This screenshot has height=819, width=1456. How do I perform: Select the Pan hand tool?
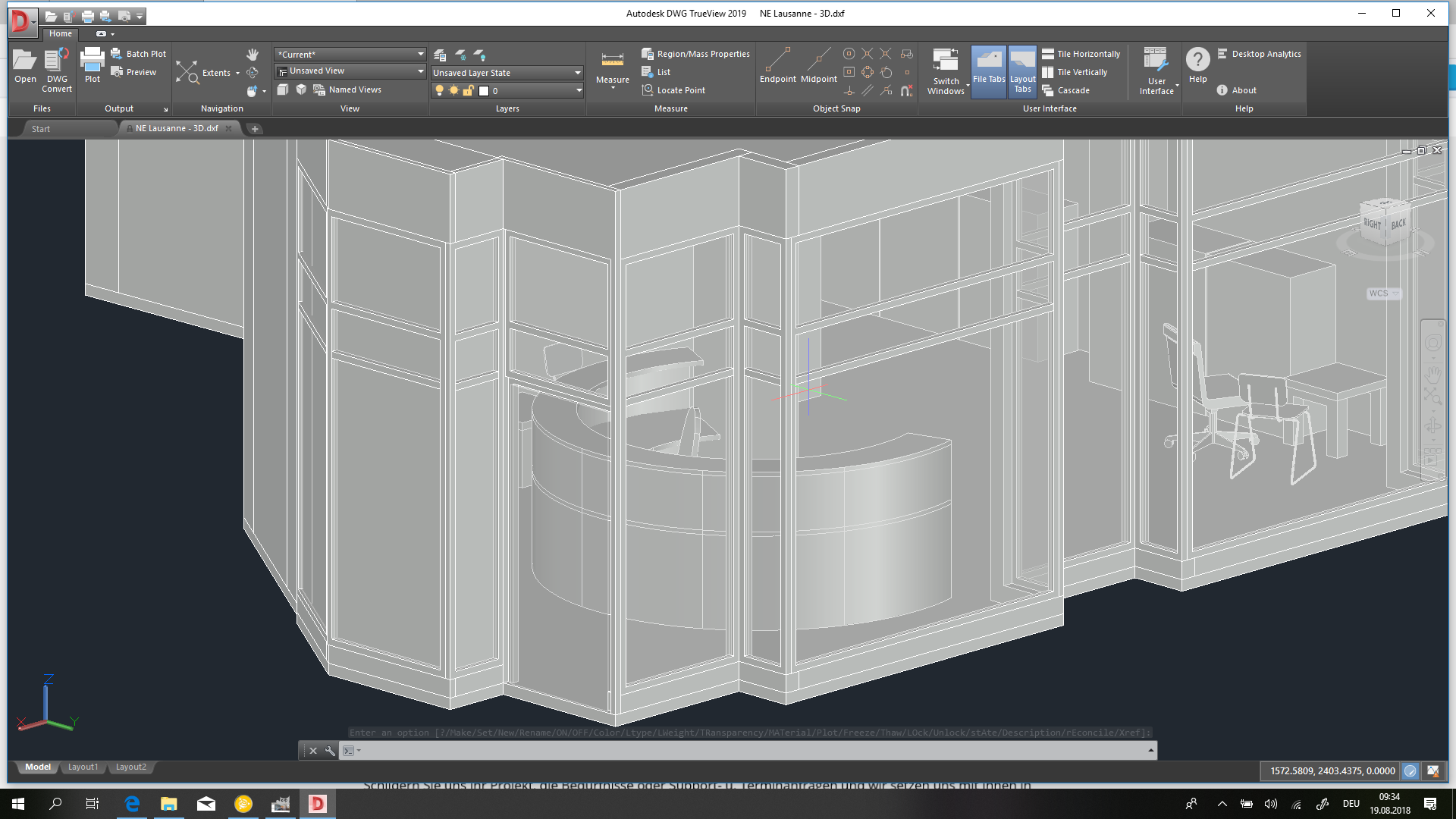(253, 55)
